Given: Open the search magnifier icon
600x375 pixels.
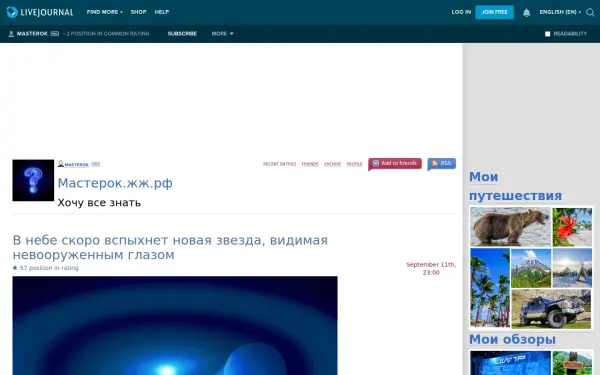Looking at the screenshot, I should (590, 12).
